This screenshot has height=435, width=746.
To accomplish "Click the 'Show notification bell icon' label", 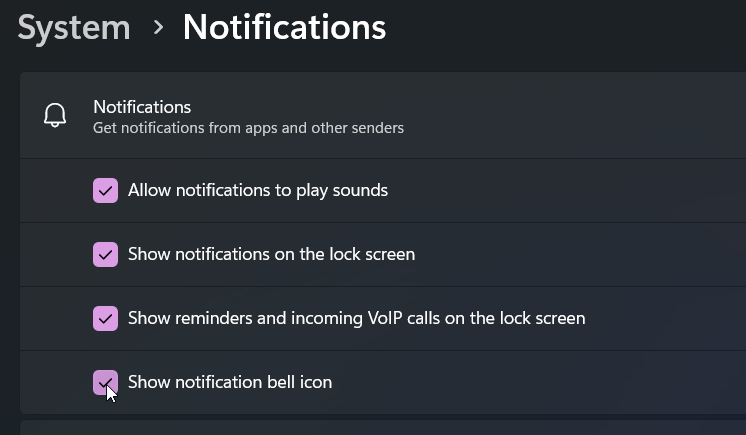I will [x=230, y=382].
